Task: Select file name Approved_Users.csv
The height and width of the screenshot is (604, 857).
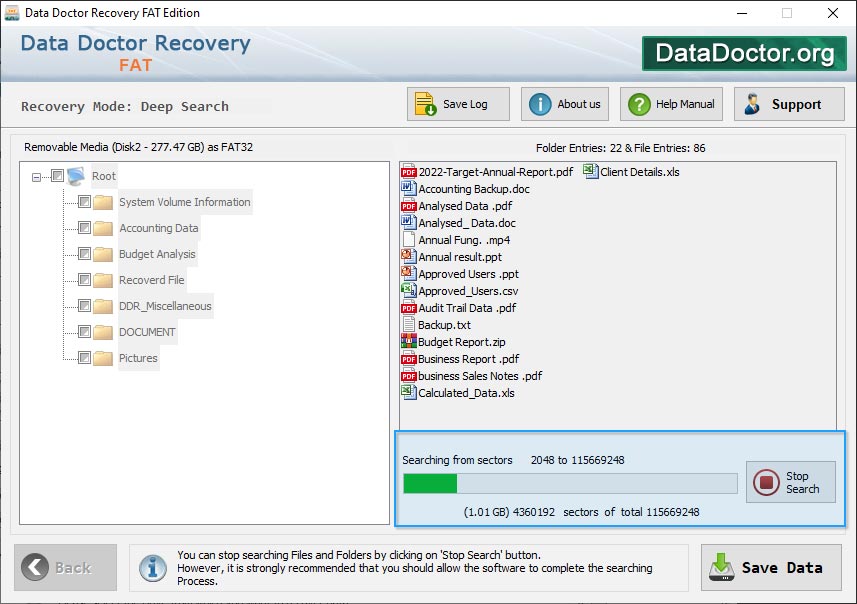Action: click(468, 291)
